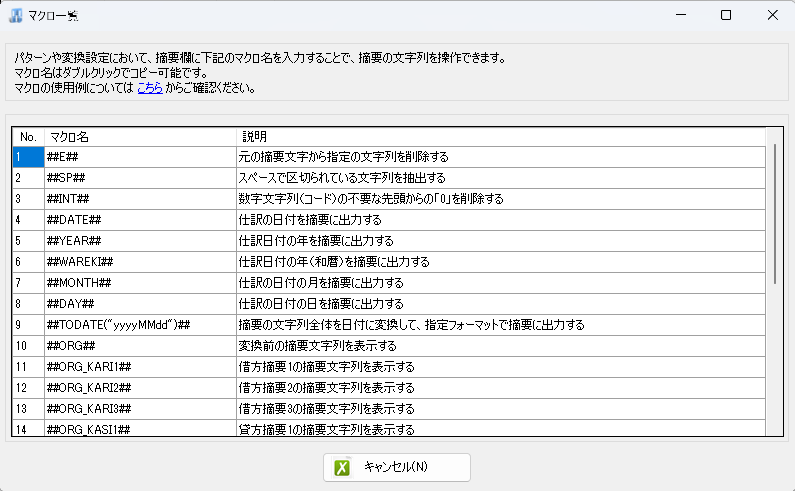Click the macro window app icon in title bar
This screenshot has width=795, height=491.
[16, 15]
